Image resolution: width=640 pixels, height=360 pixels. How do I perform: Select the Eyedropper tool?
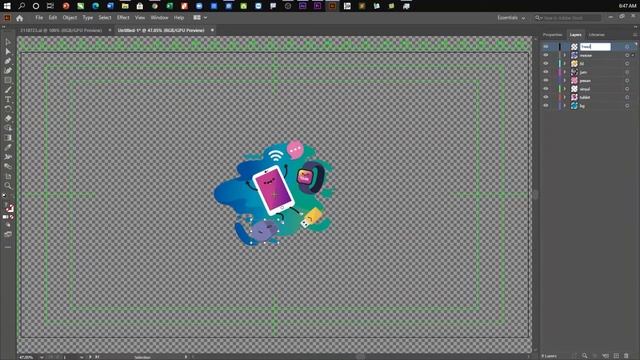coord(8,147)
